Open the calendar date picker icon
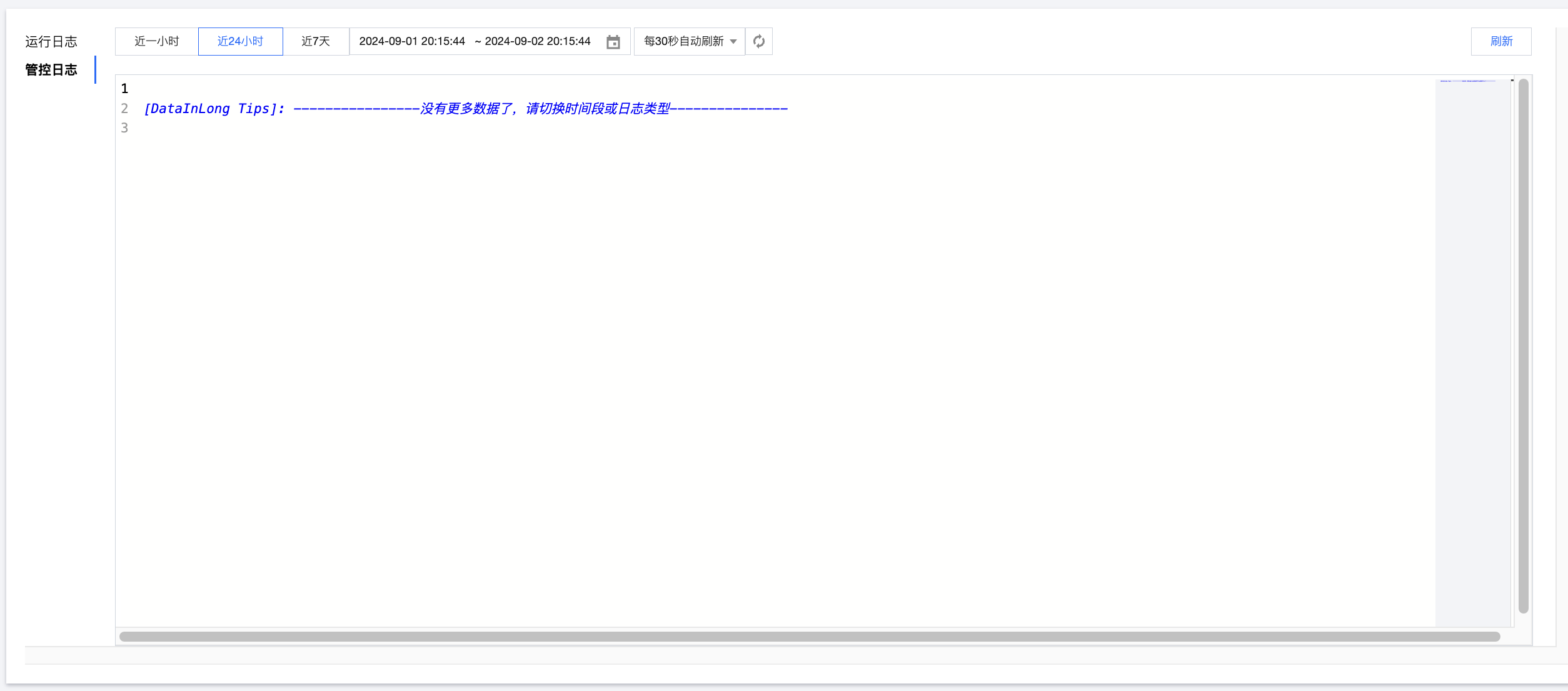The image size is (1568, 691). pyautogui.click(x=613, y=42)
